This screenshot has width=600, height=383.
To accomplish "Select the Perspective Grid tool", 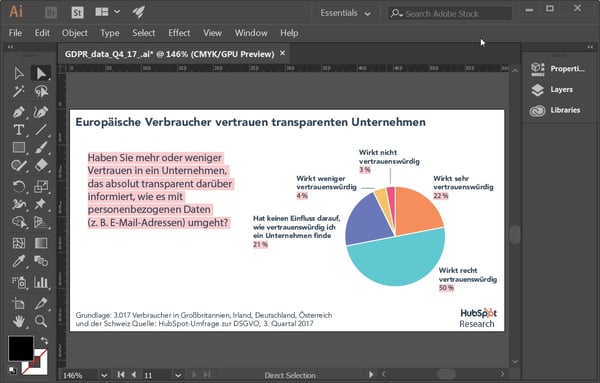I will coord(41,222).
